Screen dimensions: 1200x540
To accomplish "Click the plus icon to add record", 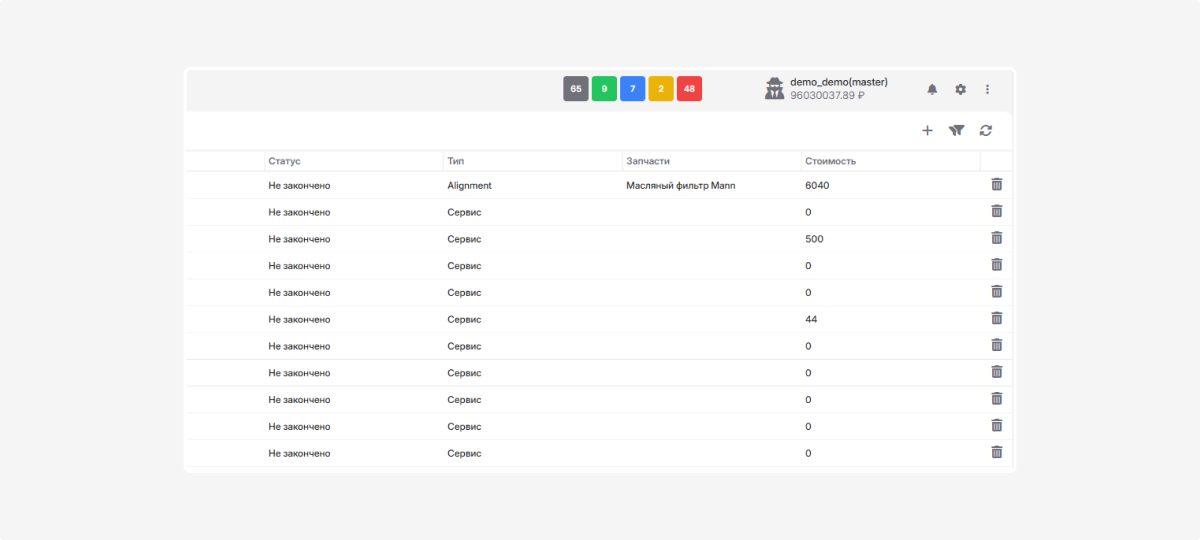I will click(x=927, y=130).
